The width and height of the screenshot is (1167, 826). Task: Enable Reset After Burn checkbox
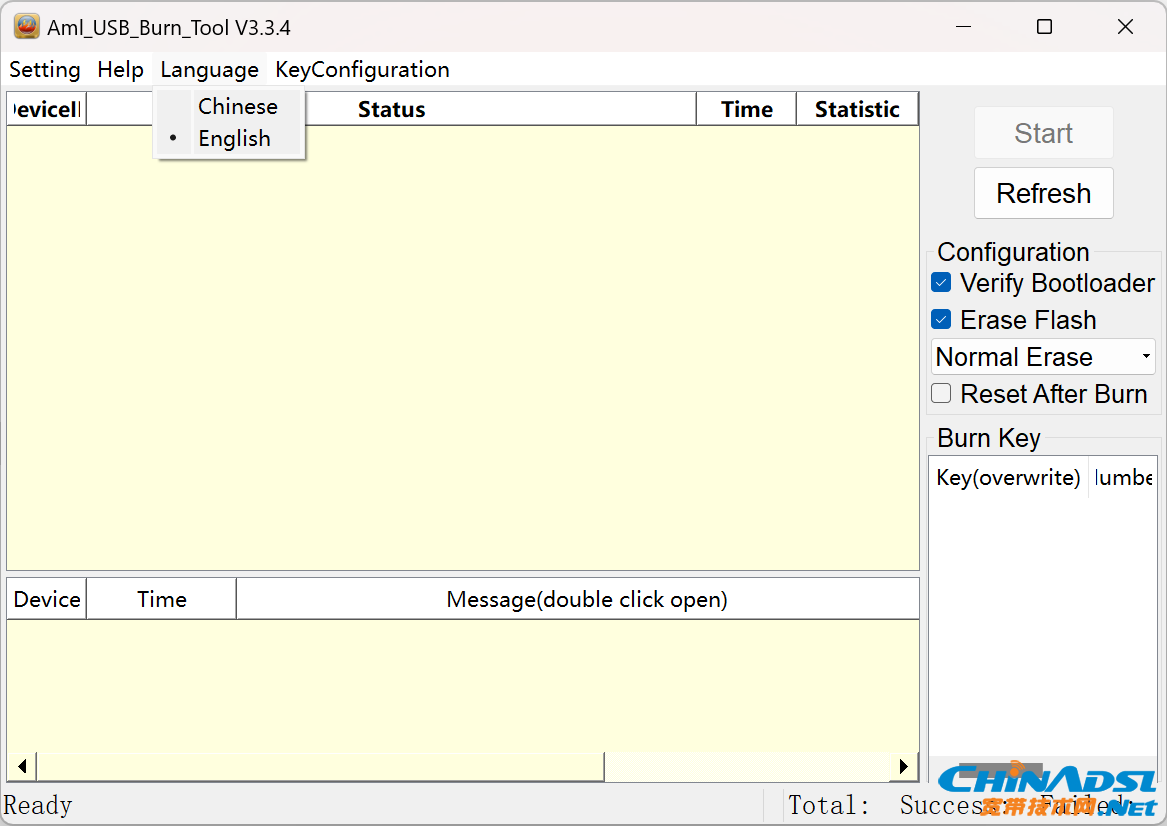pyautogui.click(x=941, y=394)
